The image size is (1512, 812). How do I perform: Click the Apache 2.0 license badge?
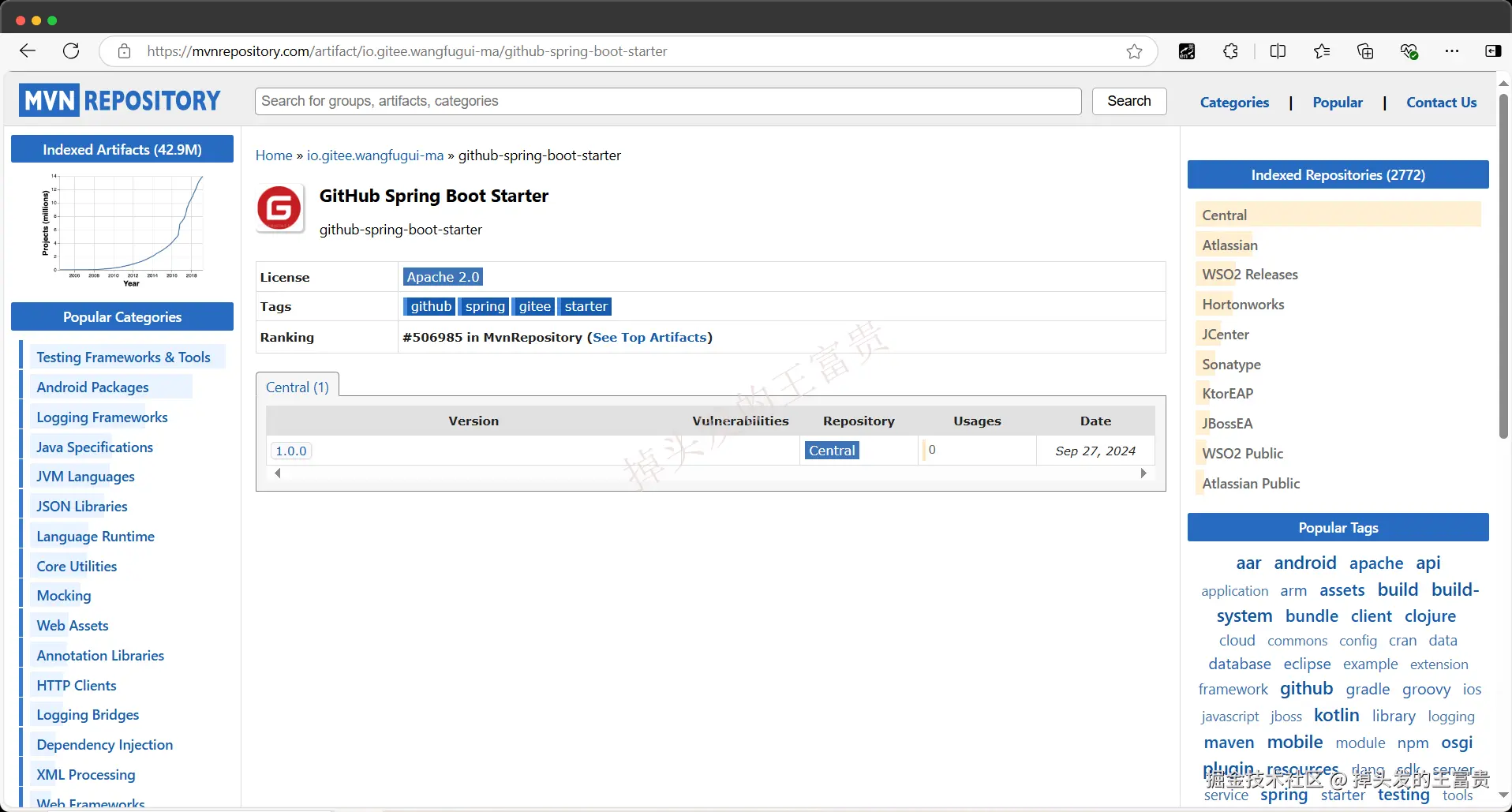coord(443,277)
